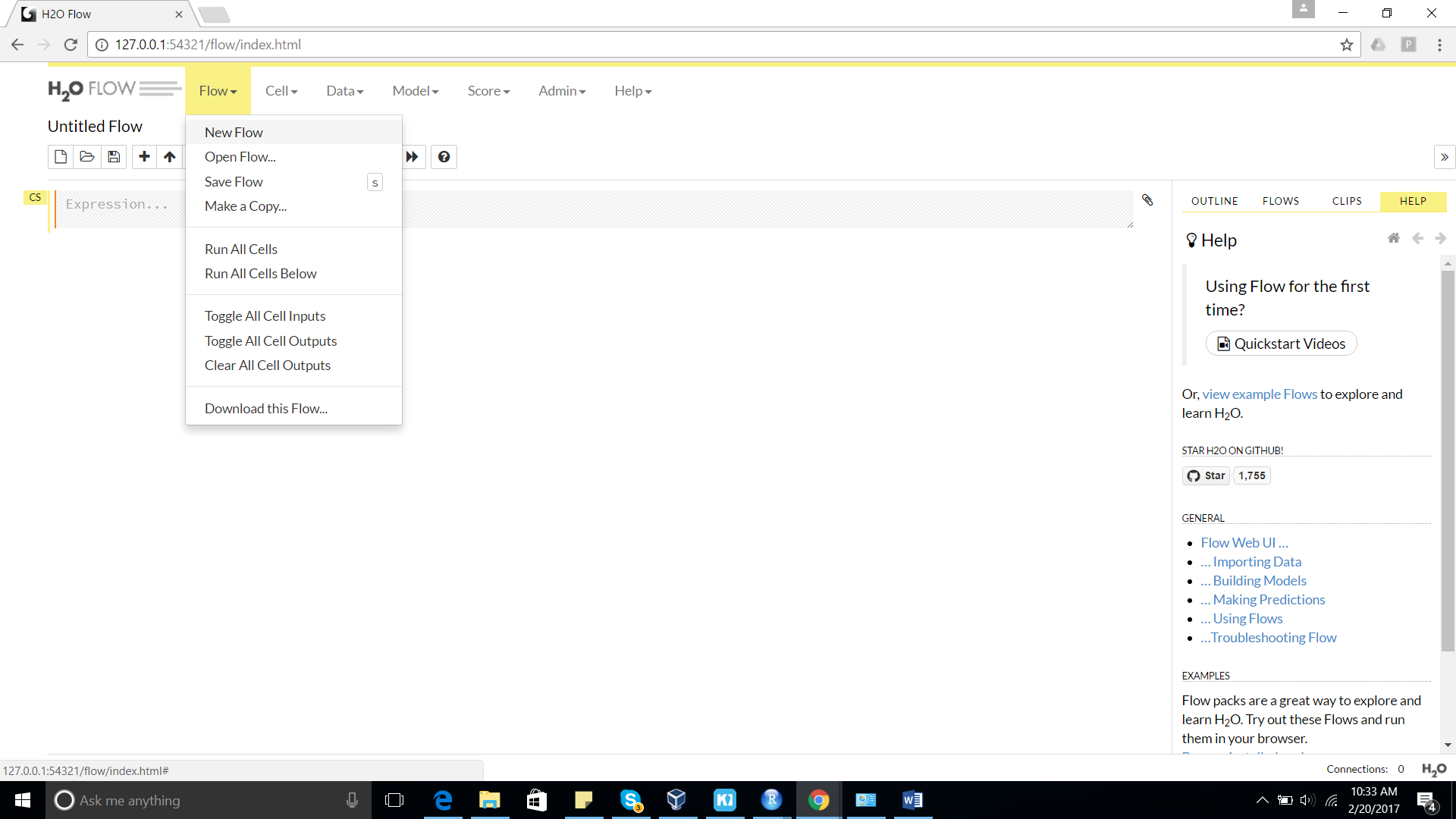Click the Open Flow folder toolbar icon
The image size is (1456, 819).
click(87, 157)
